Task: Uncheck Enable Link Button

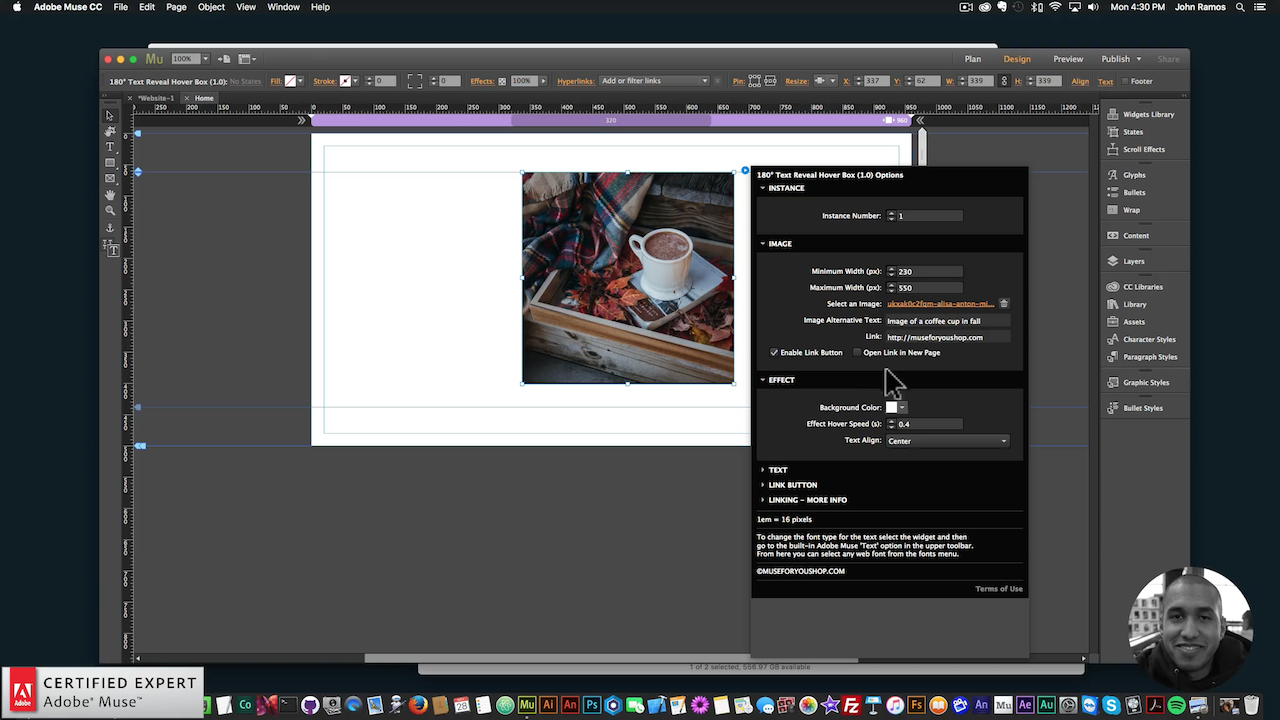Action: (x=773, y=352)
